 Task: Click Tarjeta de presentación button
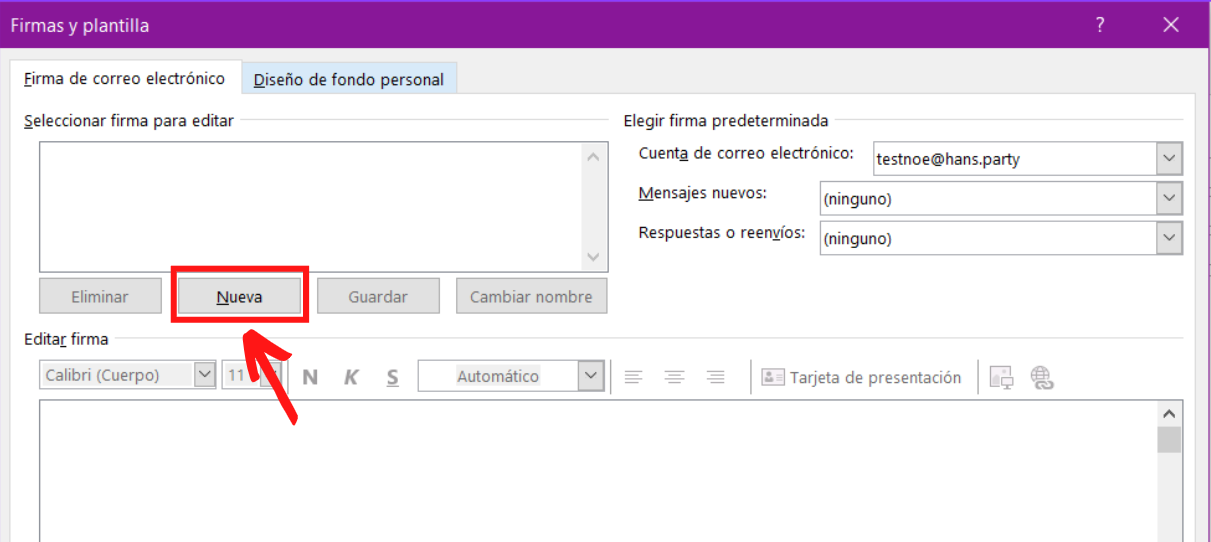point(862,377)
